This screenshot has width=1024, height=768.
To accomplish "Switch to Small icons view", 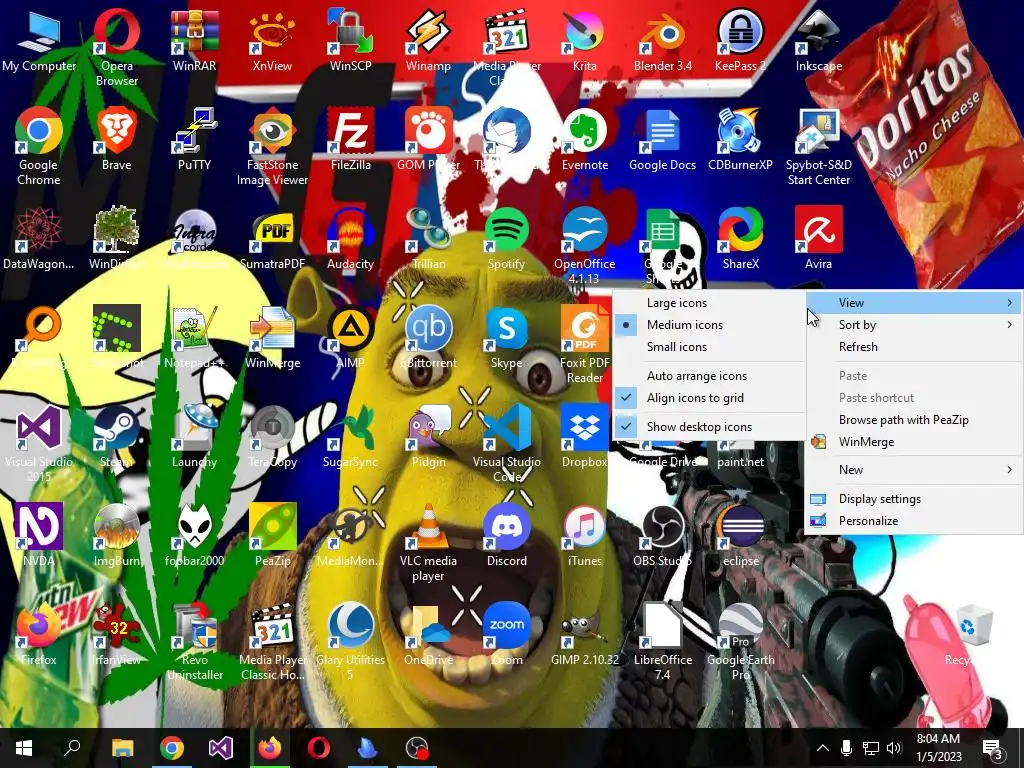I will coord(709,347).
